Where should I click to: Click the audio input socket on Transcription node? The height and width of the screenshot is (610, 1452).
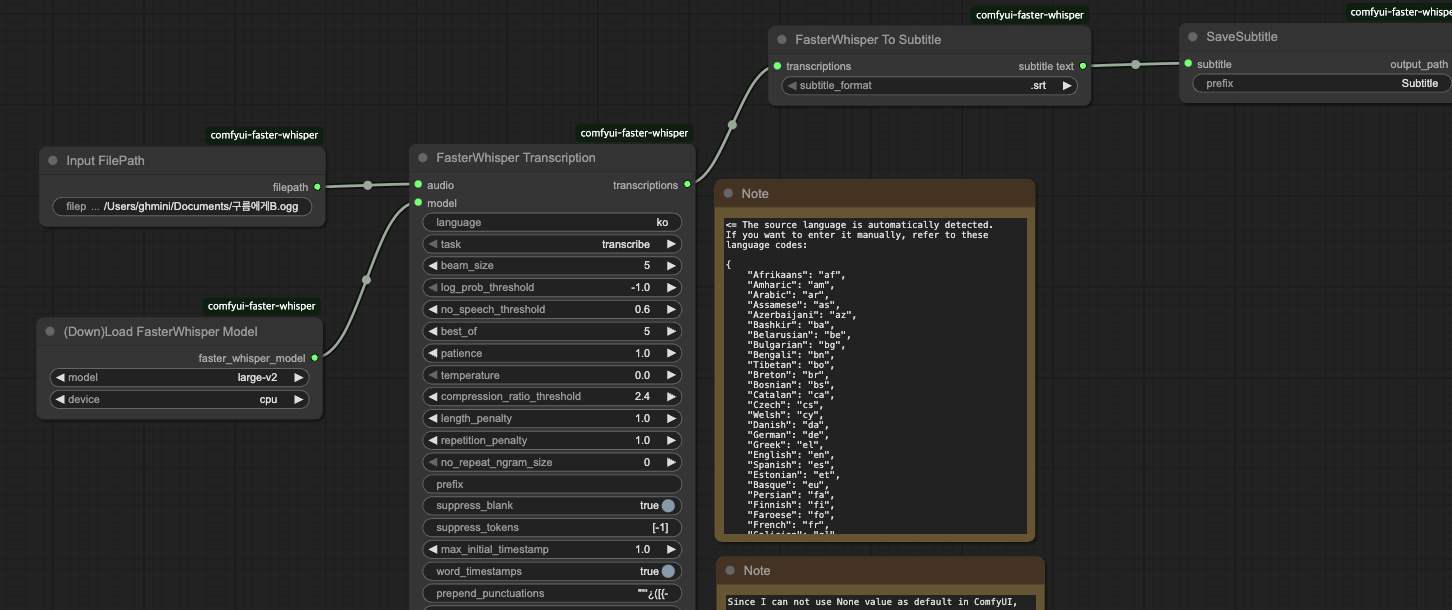point(419,185)
